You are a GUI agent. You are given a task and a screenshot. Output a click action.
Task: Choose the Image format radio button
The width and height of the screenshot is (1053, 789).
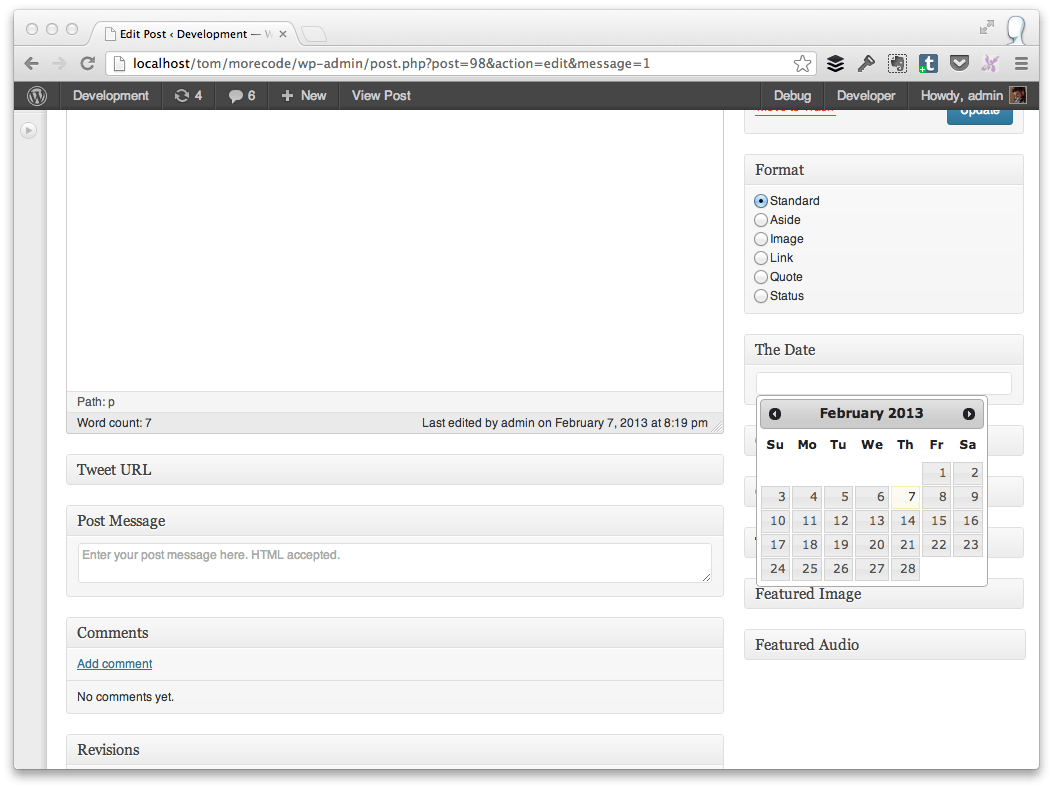[x=760, y=238]
